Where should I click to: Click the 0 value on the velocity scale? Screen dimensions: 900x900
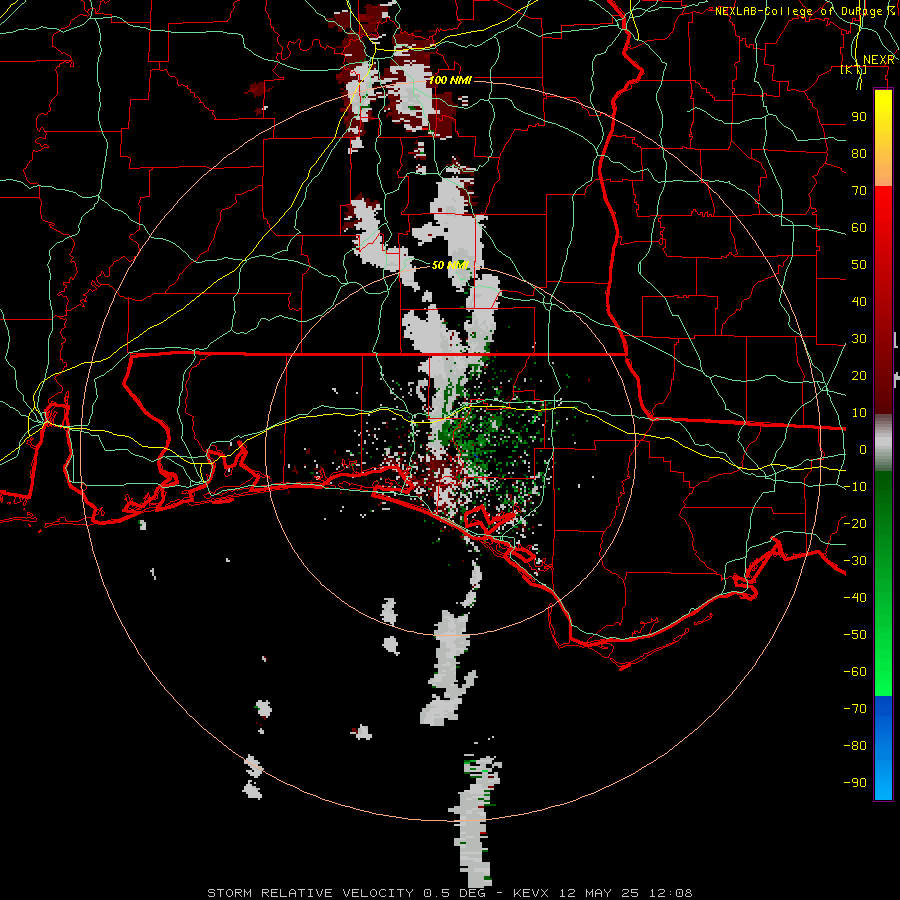863,450
